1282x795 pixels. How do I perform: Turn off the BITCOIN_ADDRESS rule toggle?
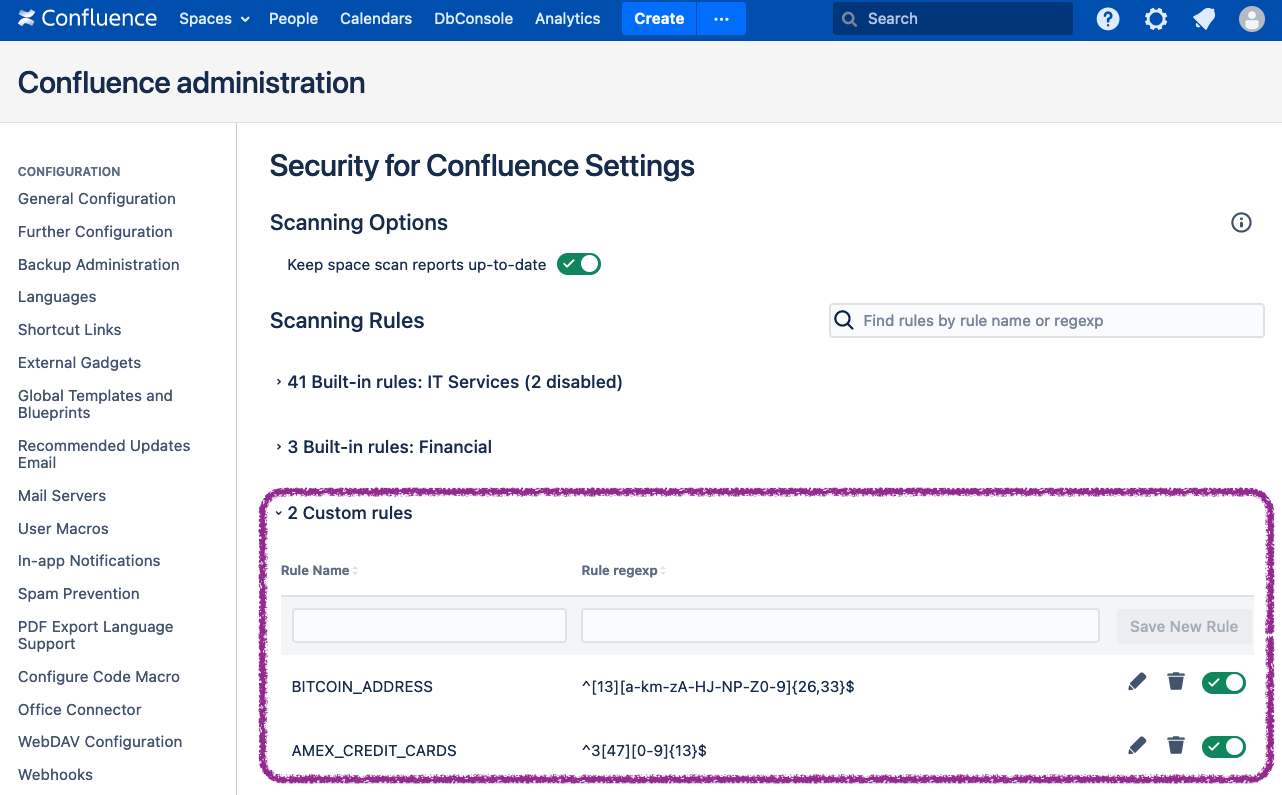tap(1224, 682)
